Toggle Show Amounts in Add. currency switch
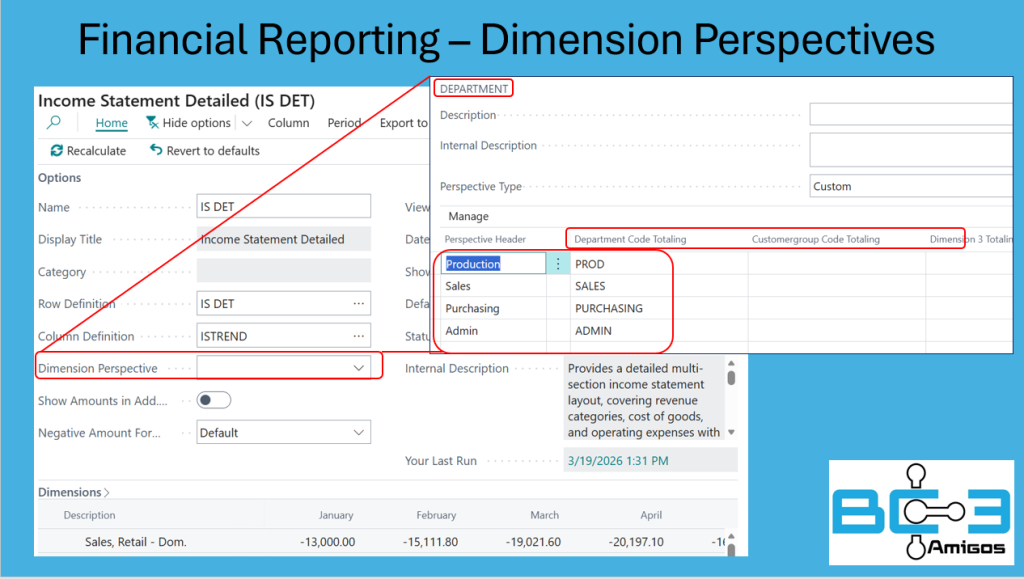Image resolution: width=1024 pixels, height=579 pixels. click(214, 401)
